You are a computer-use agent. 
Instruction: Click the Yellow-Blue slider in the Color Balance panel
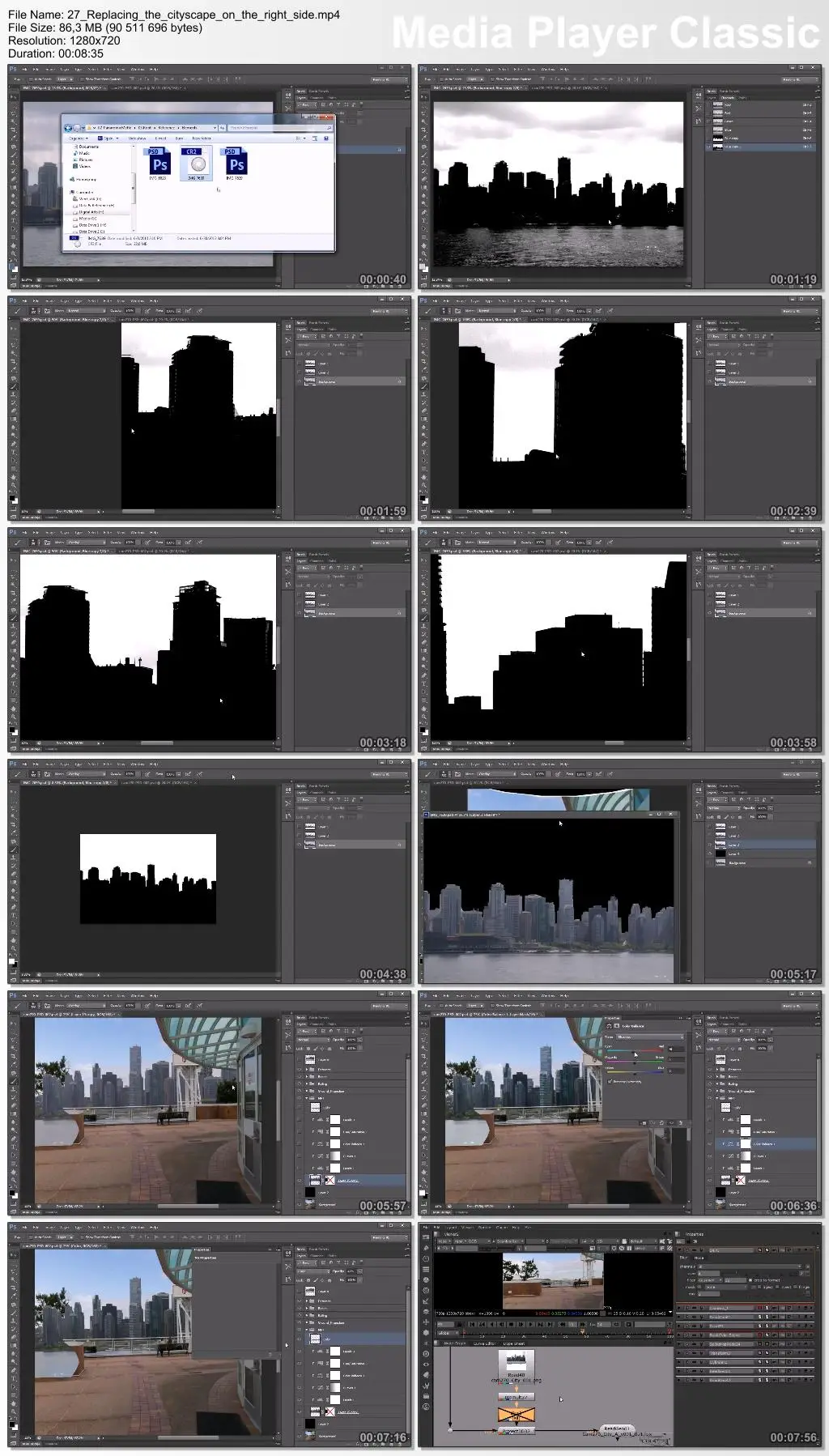[x=635, y=1072]
